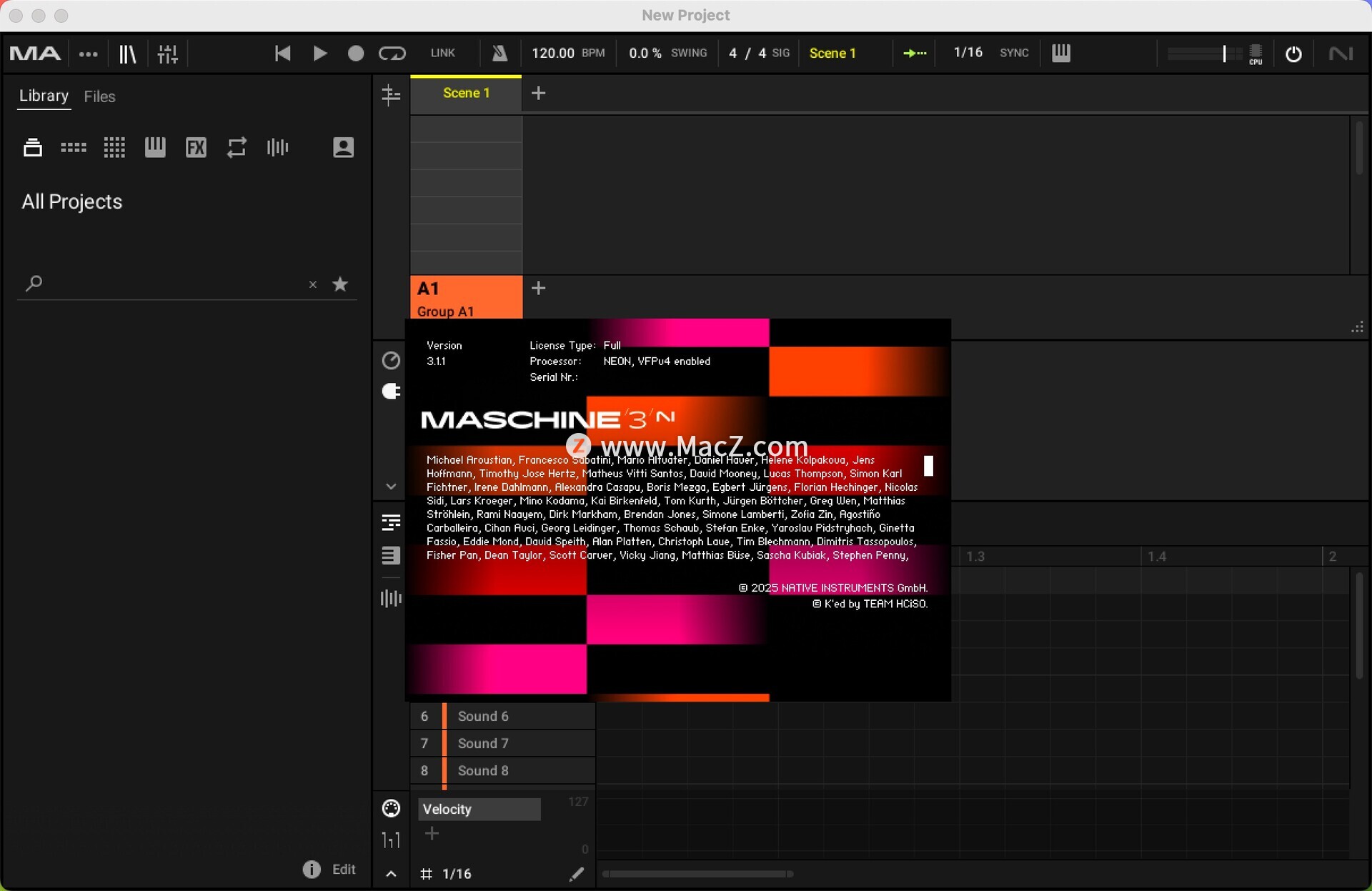Select the Sound 8 slot
The width and height of the screenshot is (1372, 891).
[x=503, y=770]
